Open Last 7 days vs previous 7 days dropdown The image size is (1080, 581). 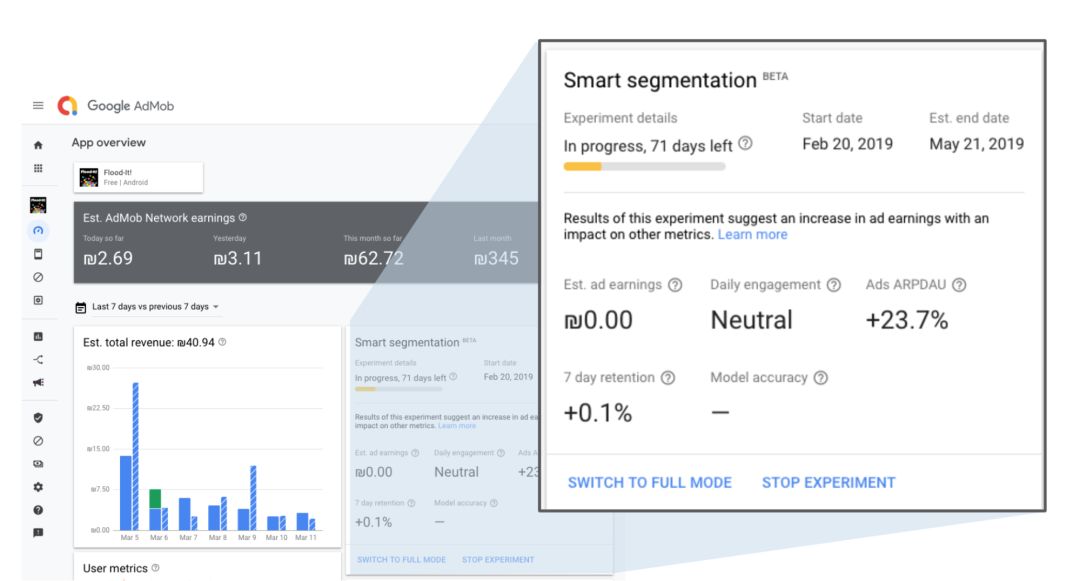[x=155, y=307]
